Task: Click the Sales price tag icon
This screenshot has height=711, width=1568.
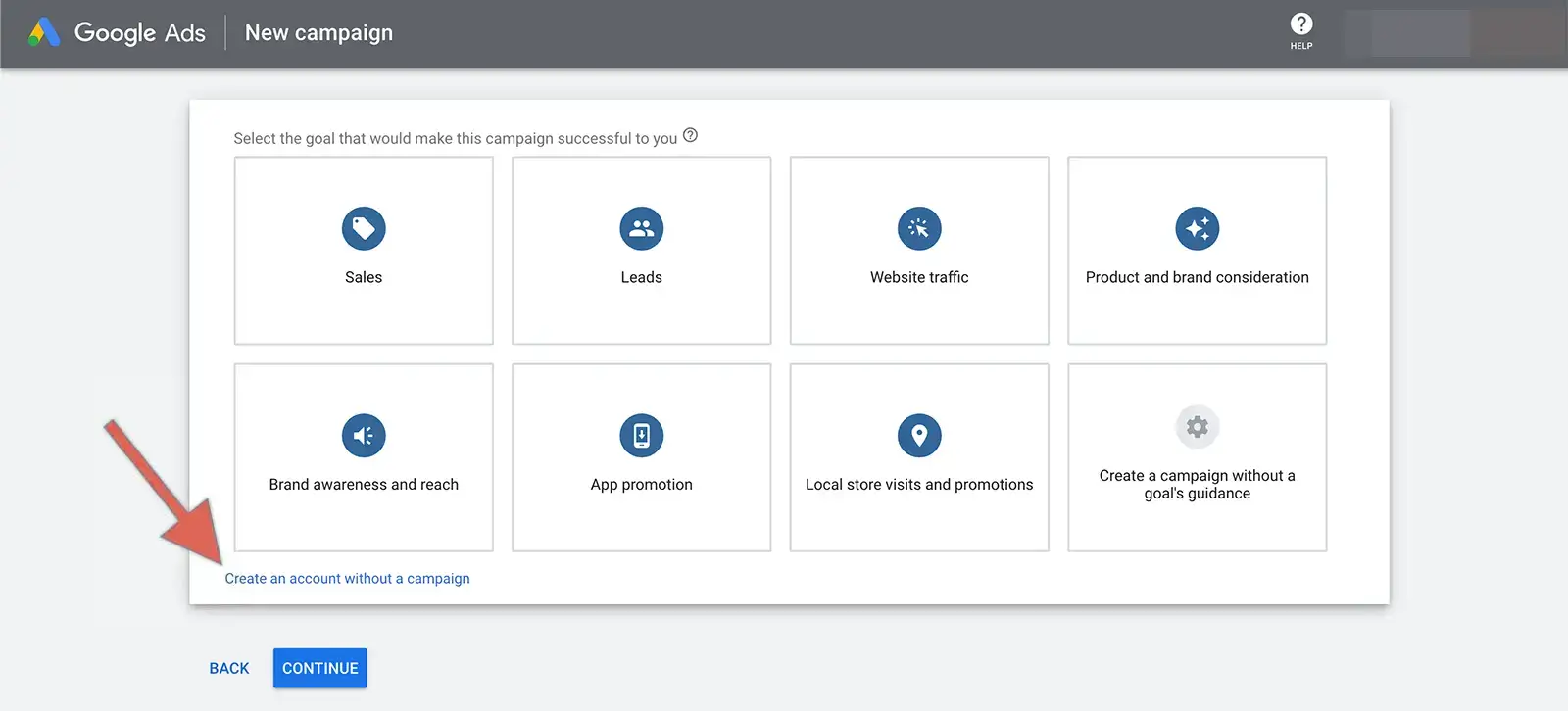Action: (364, 228)
